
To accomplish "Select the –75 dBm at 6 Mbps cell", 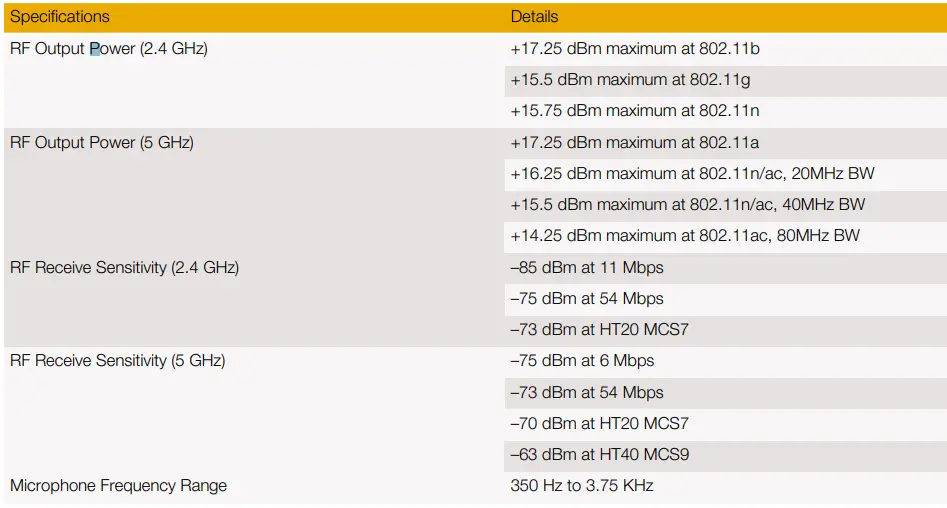I will click(x=582, y=360).
